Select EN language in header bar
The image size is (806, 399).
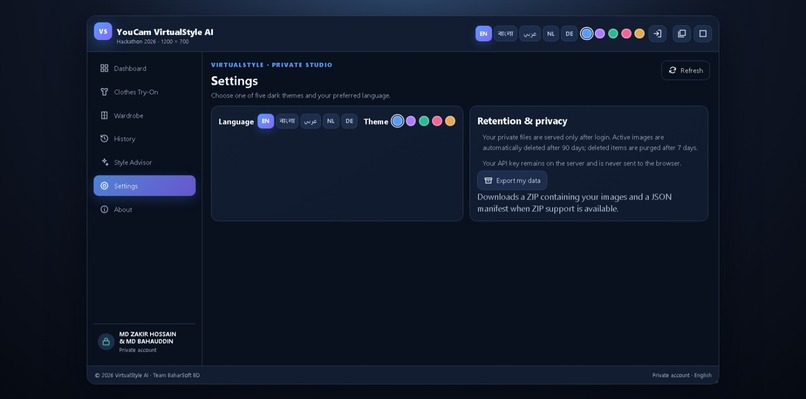click(x=483, y=34)
